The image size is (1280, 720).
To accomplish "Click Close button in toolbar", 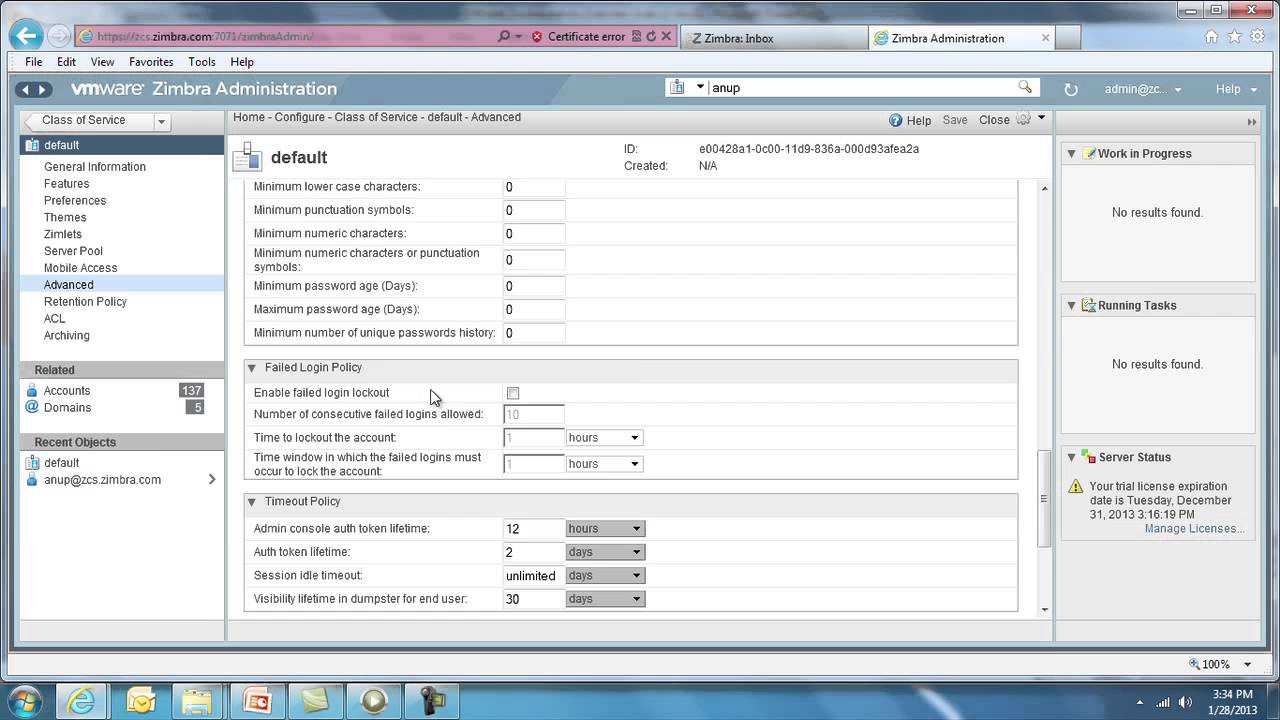I will point(994,120).
